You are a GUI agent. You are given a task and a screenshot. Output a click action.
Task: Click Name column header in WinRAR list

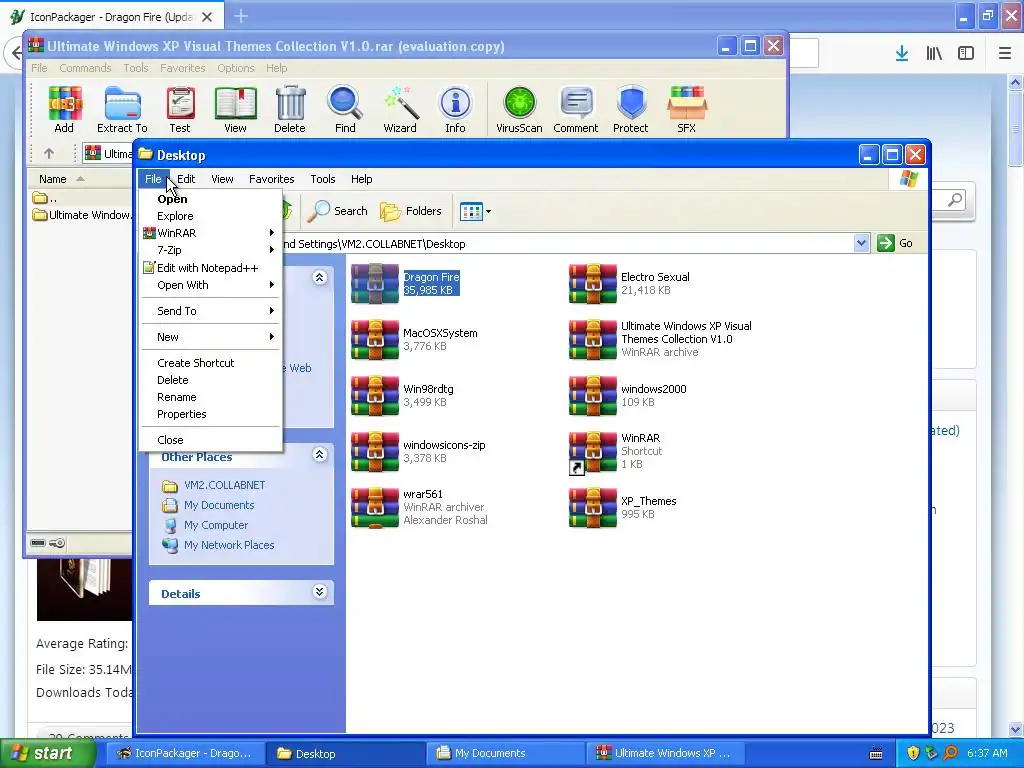(x=78, y=179)
